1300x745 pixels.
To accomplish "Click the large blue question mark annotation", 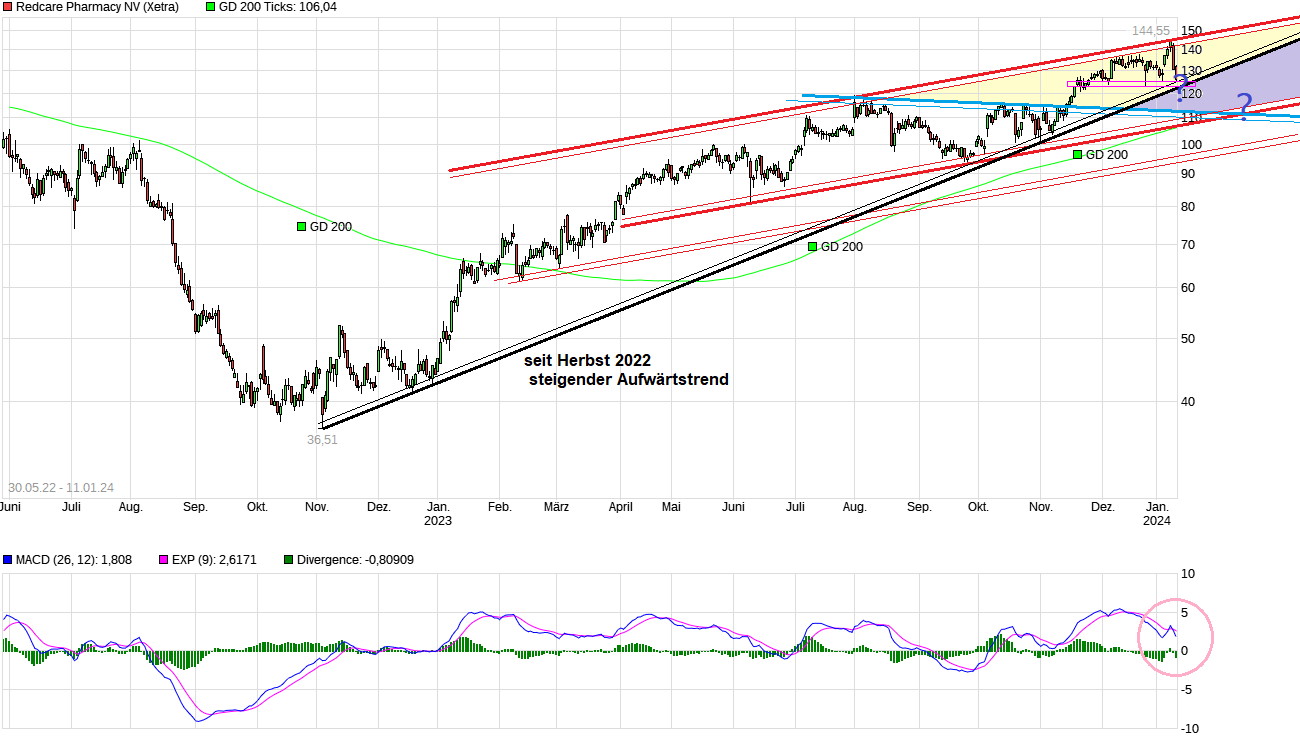I will (x=1243, y=105).
